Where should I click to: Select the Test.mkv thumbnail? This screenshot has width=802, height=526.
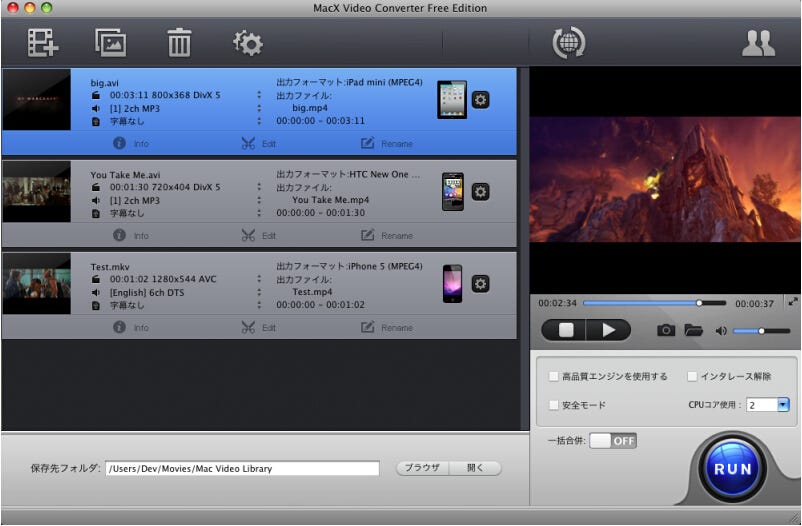(x=36, y=283)
